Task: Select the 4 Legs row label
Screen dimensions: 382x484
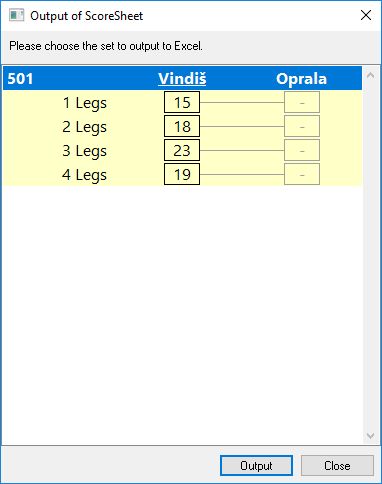Action: tap(85, 175)
